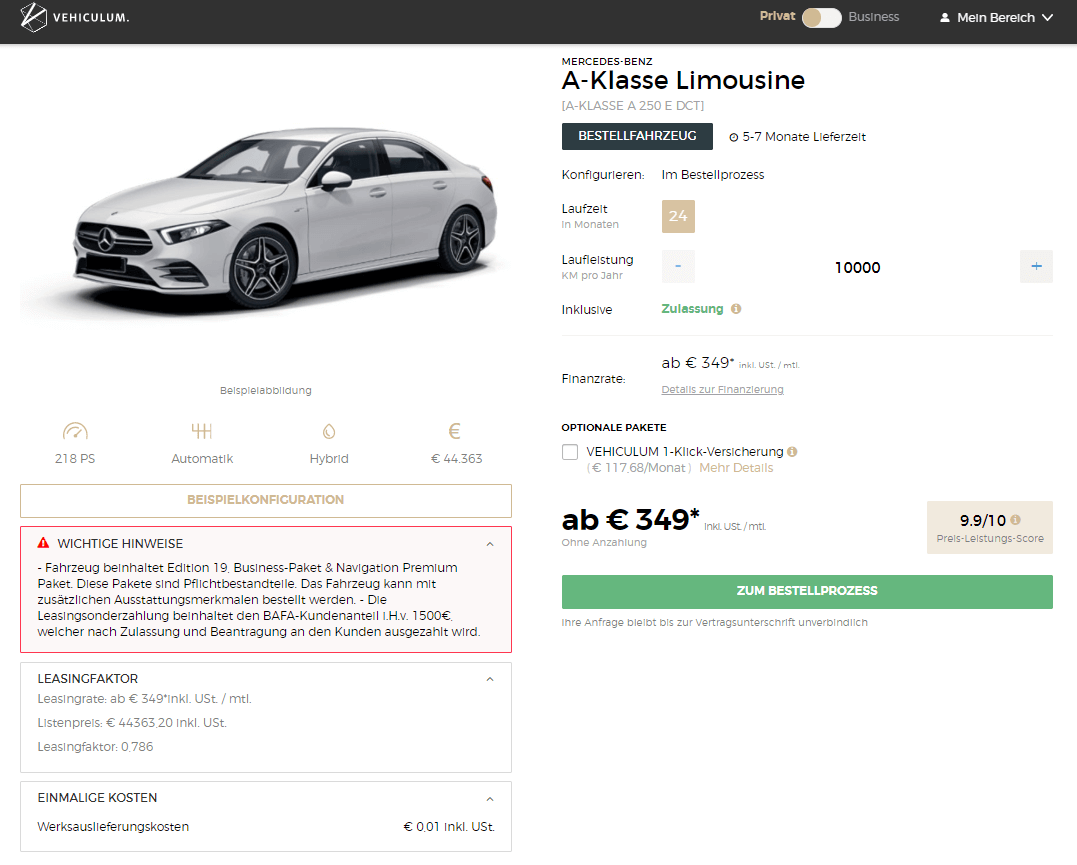Select the 5-7 Monate Lieferzeit text
The width and height of the screenshot is (1077, 865).
tap(804, 137)
